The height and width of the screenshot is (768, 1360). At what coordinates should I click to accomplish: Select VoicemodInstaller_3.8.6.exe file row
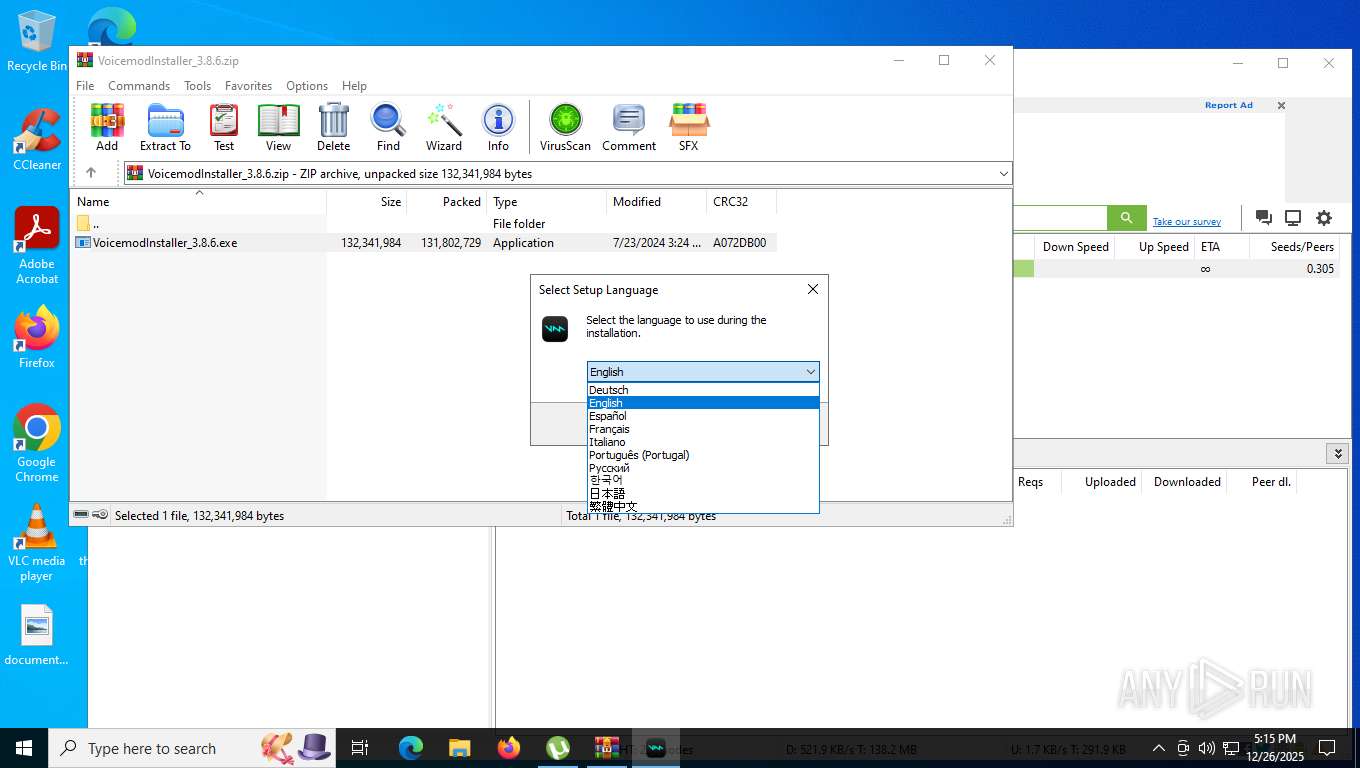point(424,243)
